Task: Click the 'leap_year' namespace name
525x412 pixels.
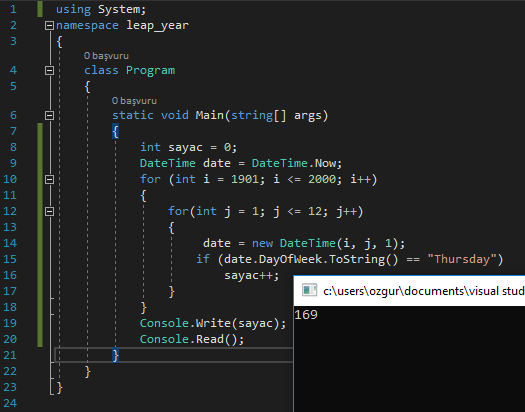Action: point(157,26)
